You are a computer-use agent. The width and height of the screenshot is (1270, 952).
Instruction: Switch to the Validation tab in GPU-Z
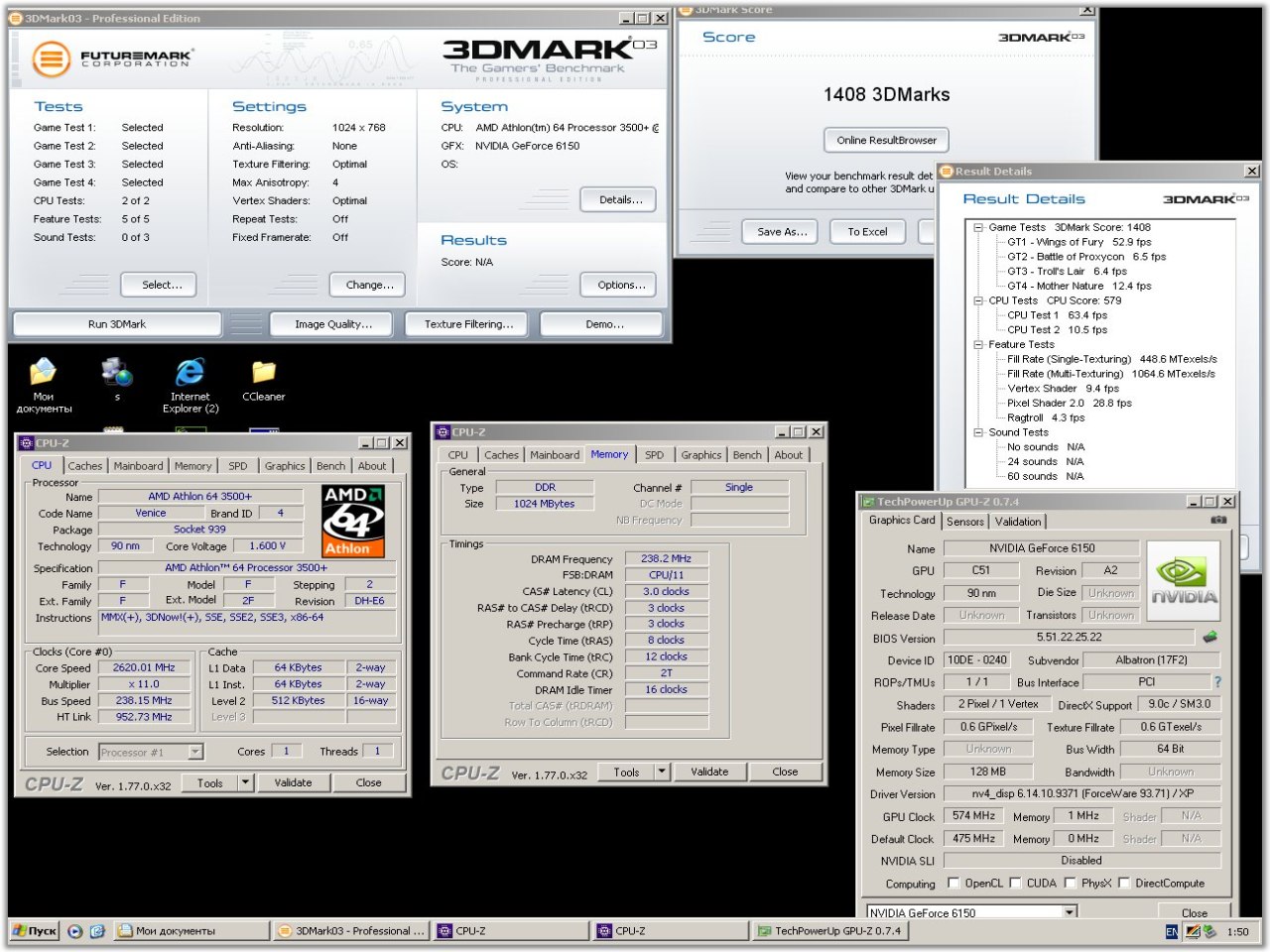[x=1018, y=522]
